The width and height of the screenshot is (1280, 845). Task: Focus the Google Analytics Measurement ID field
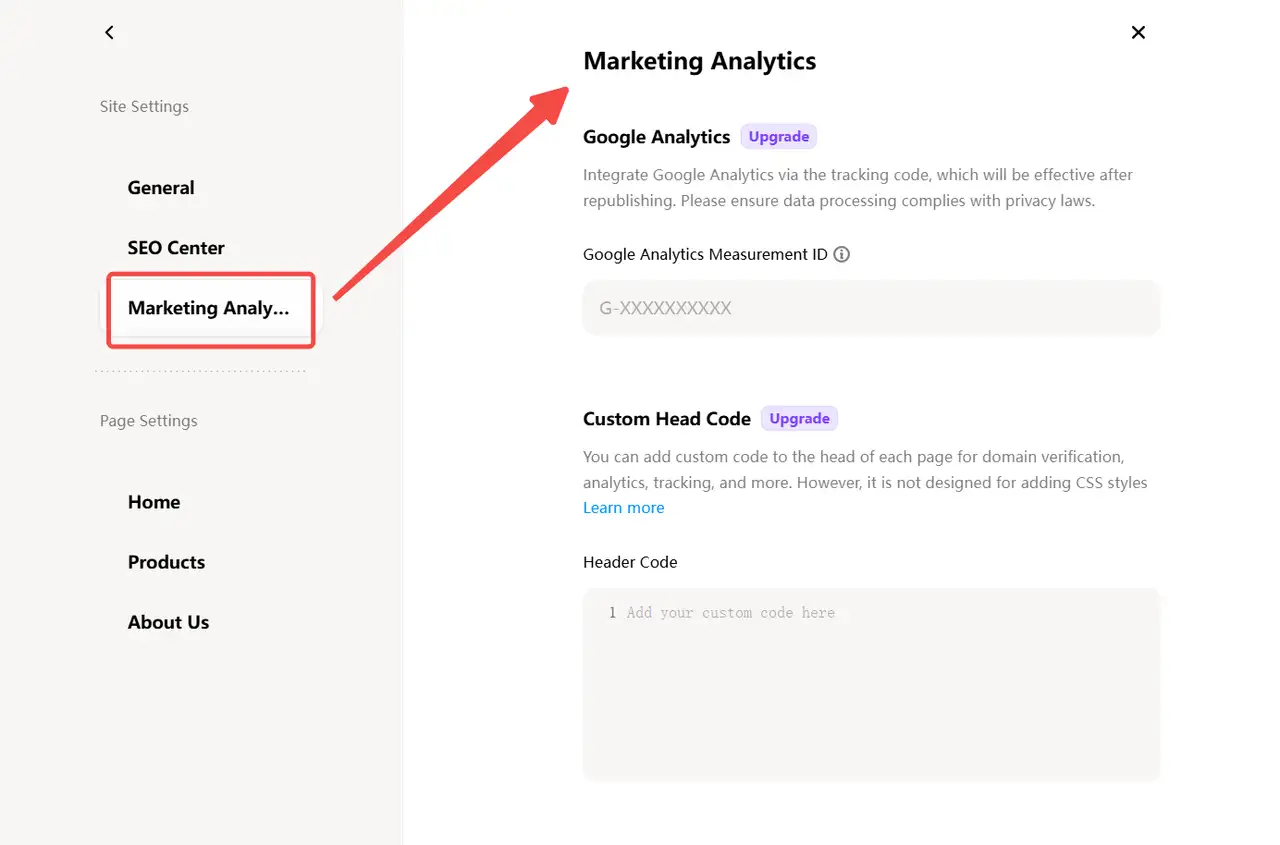[871, 308]
